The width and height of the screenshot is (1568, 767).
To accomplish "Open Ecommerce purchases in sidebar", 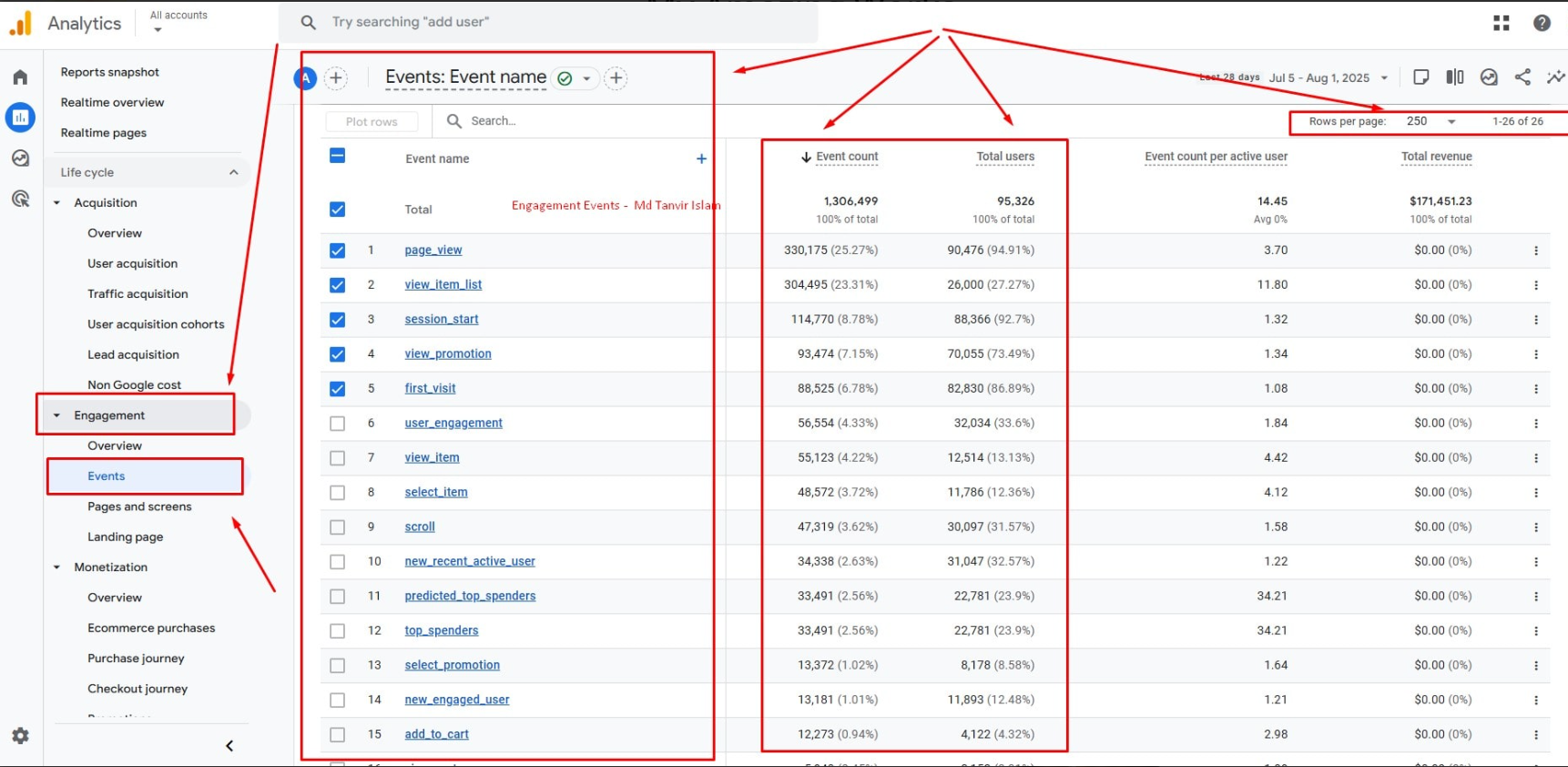I will tap(151, 628).
